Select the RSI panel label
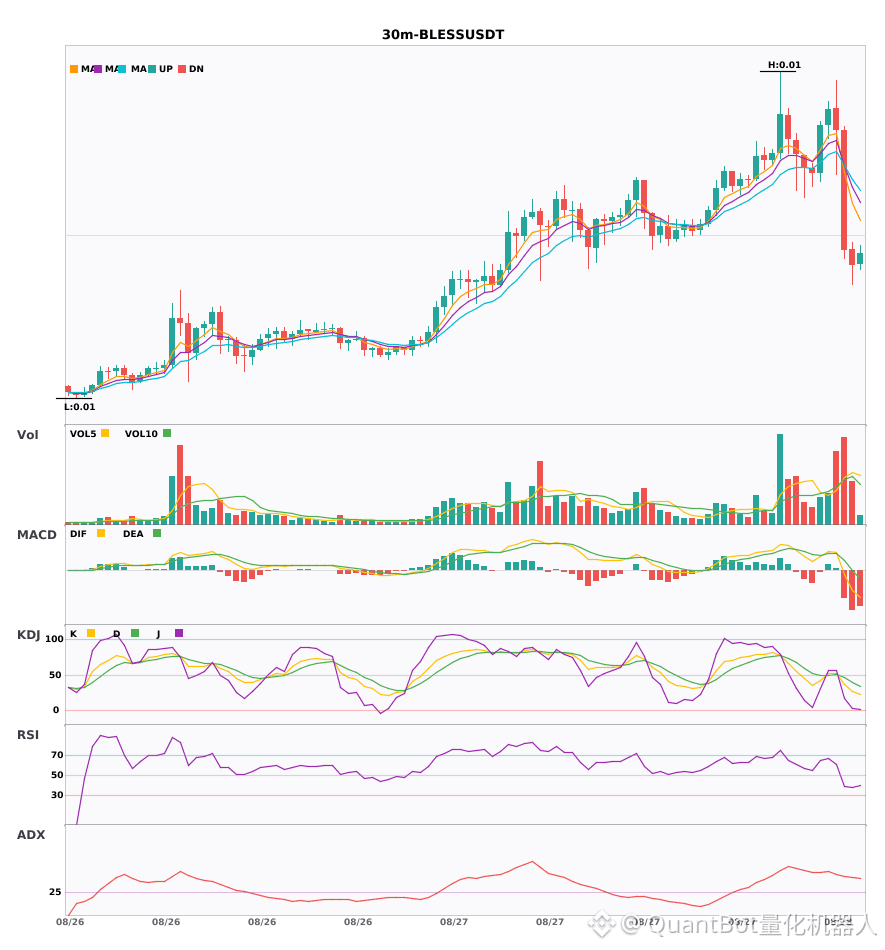Screen dimensions: 885x950 click(28, 735)
